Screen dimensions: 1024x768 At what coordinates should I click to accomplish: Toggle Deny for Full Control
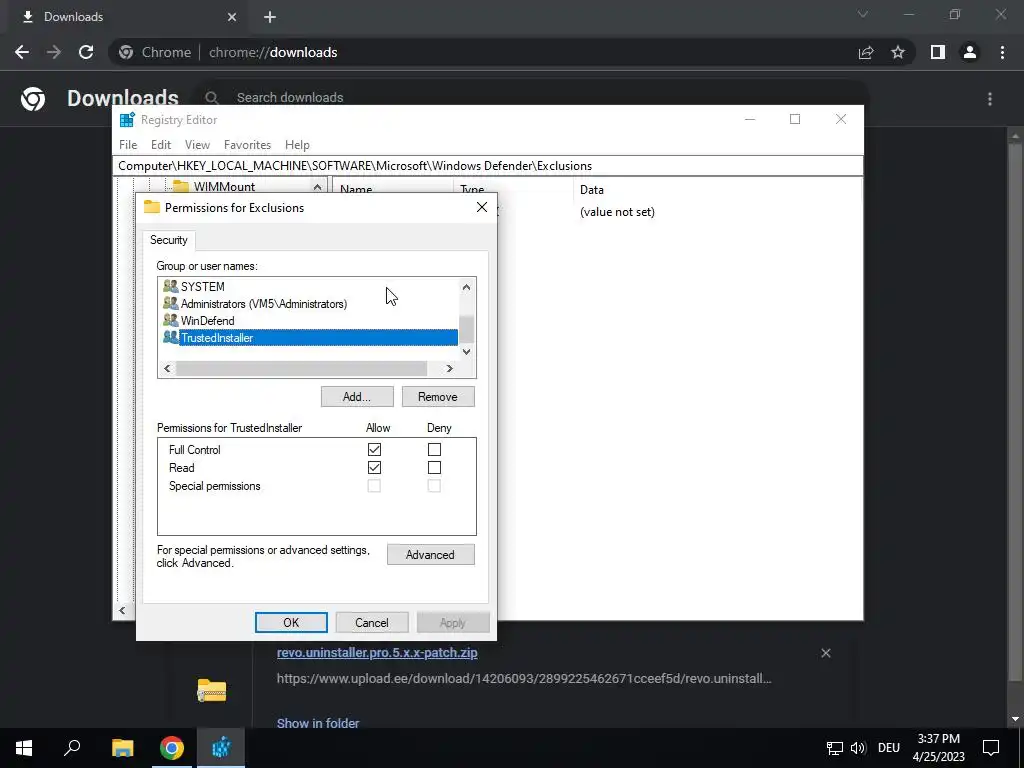tap(434, 449)
